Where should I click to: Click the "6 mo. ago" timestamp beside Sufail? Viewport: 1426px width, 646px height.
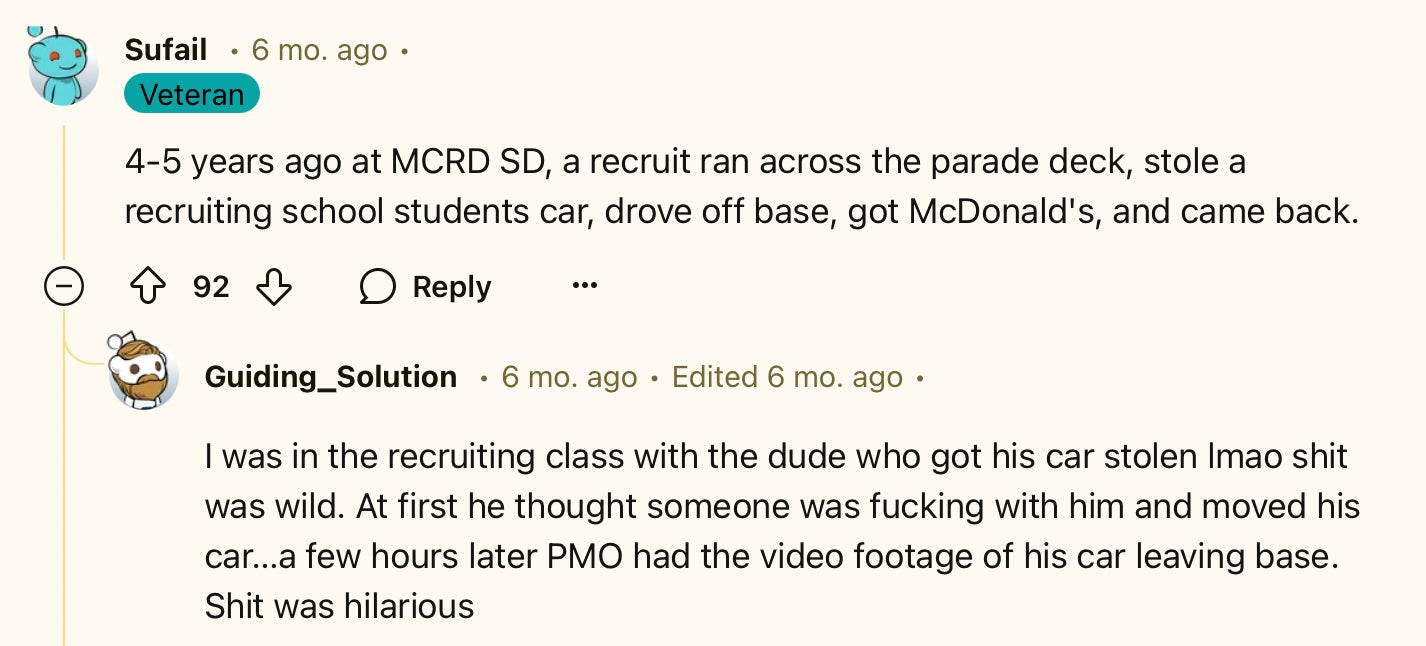click(319, 49)
